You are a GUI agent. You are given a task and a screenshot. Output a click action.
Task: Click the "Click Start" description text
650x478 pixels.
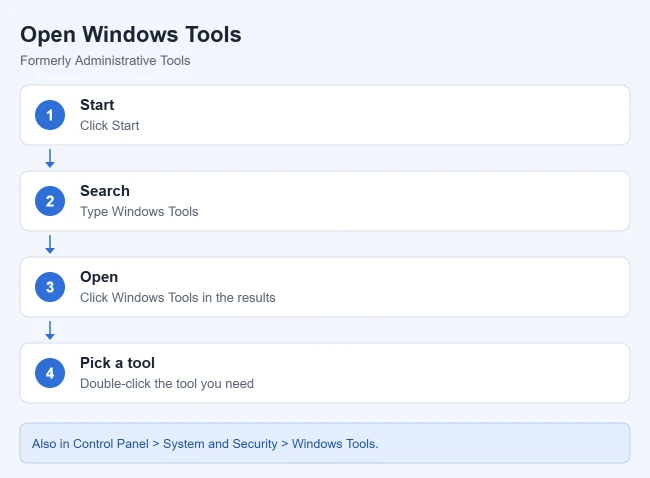pos(109,126)
